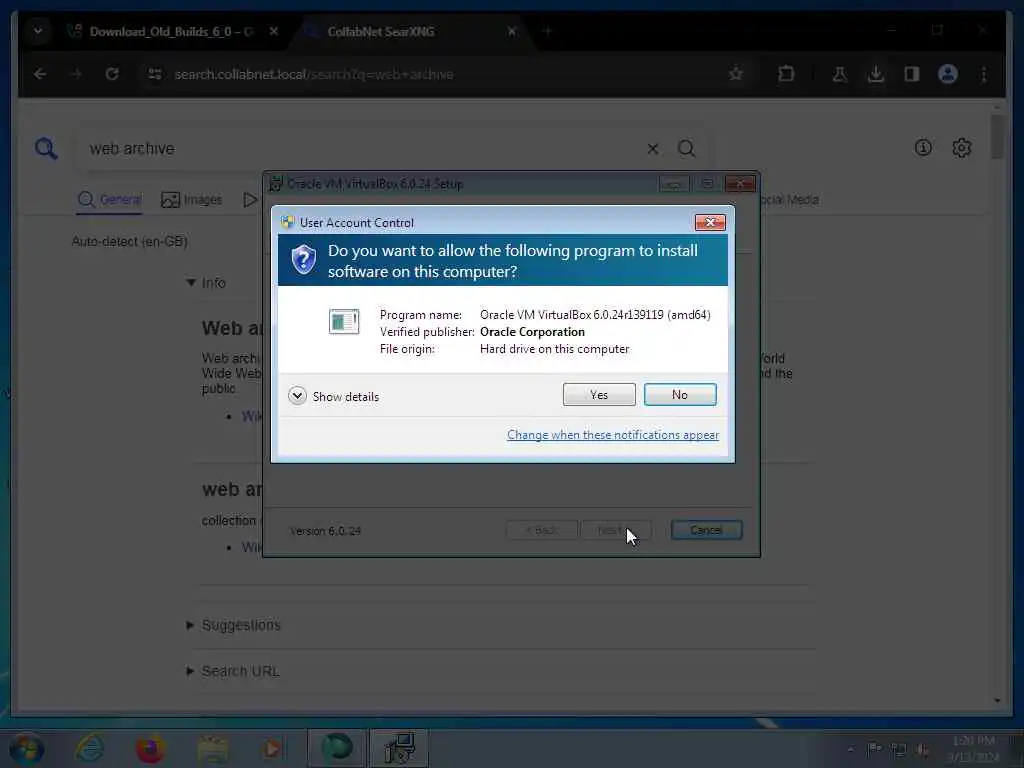Close the Download_Old_Builds_6_0 tab

(x=274, y=31)
